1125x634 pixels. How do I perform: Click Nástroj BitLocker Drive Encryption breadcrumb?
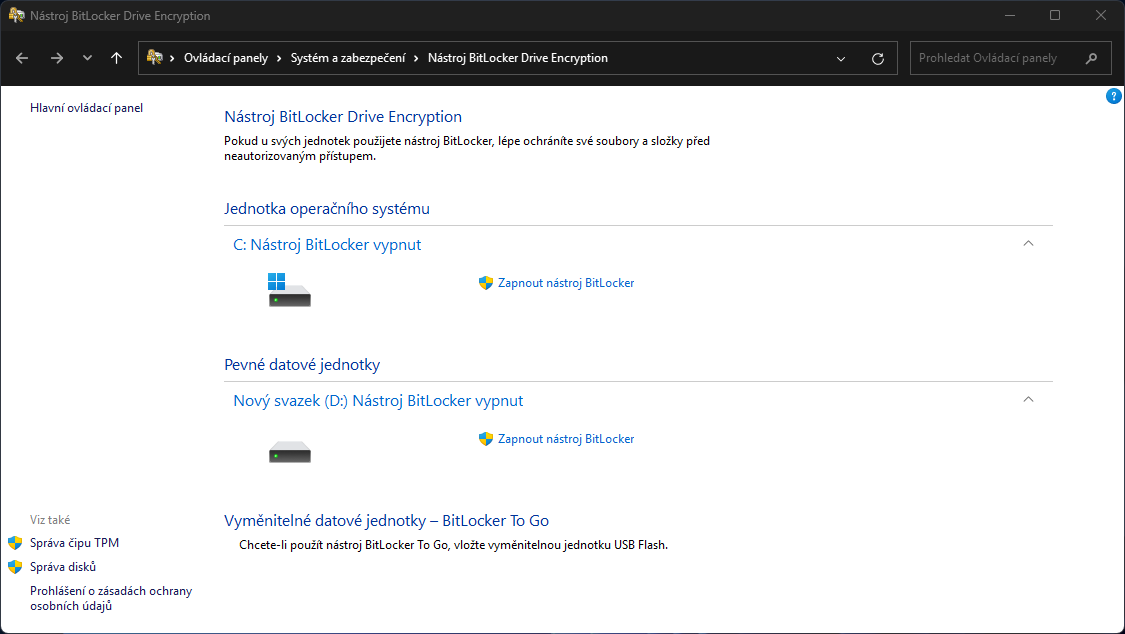pos(517,58)
